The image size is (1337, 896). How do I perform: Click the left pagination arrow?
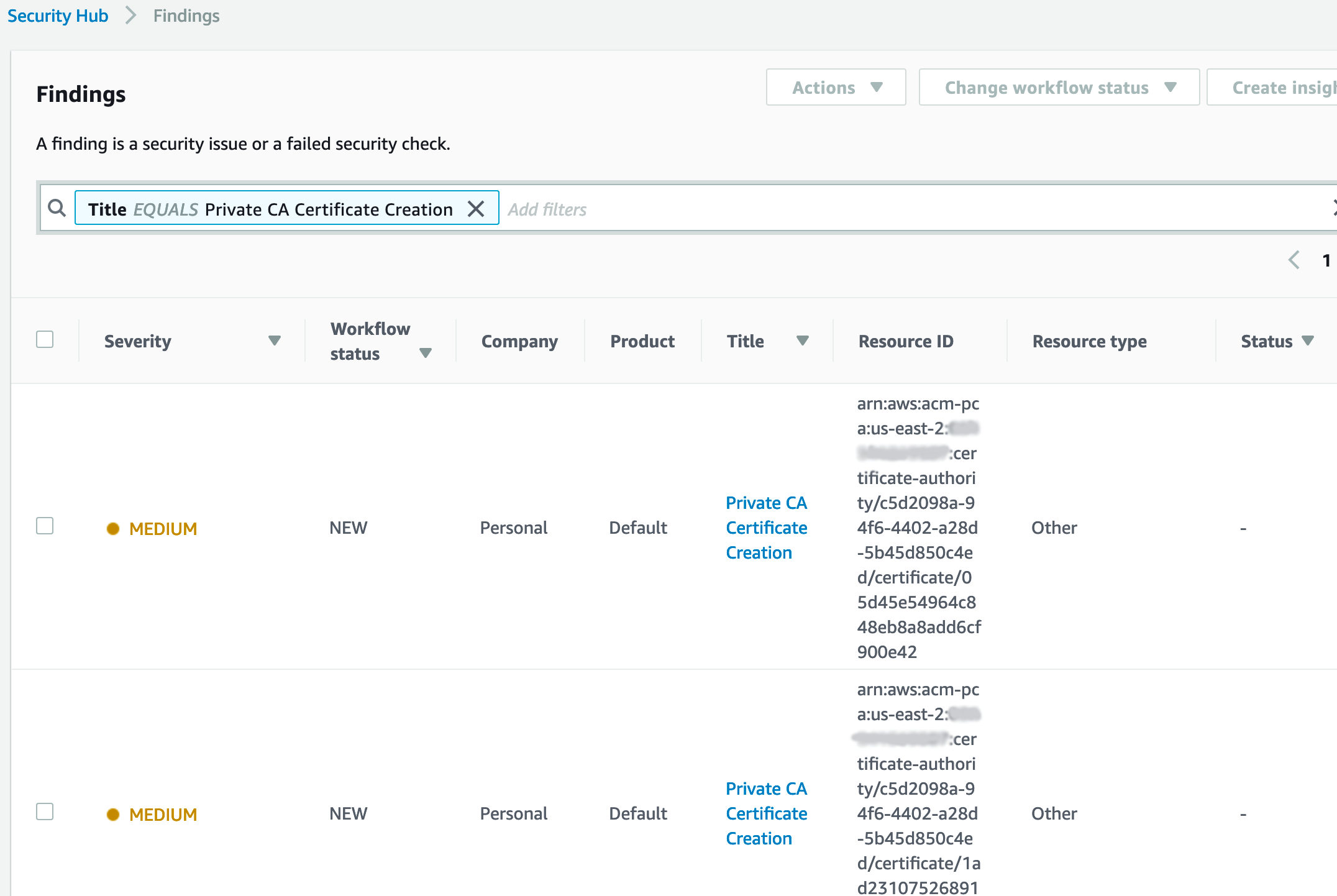pos(1294,260)
